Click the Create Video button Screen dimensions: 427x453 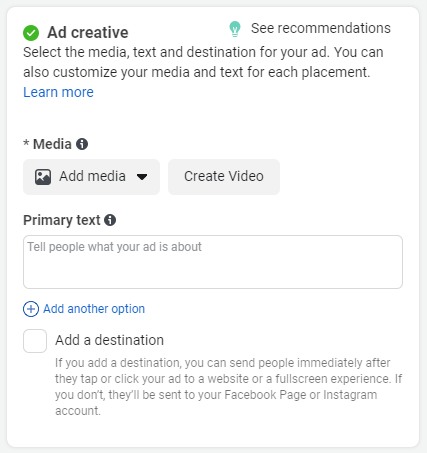point(224,177)
